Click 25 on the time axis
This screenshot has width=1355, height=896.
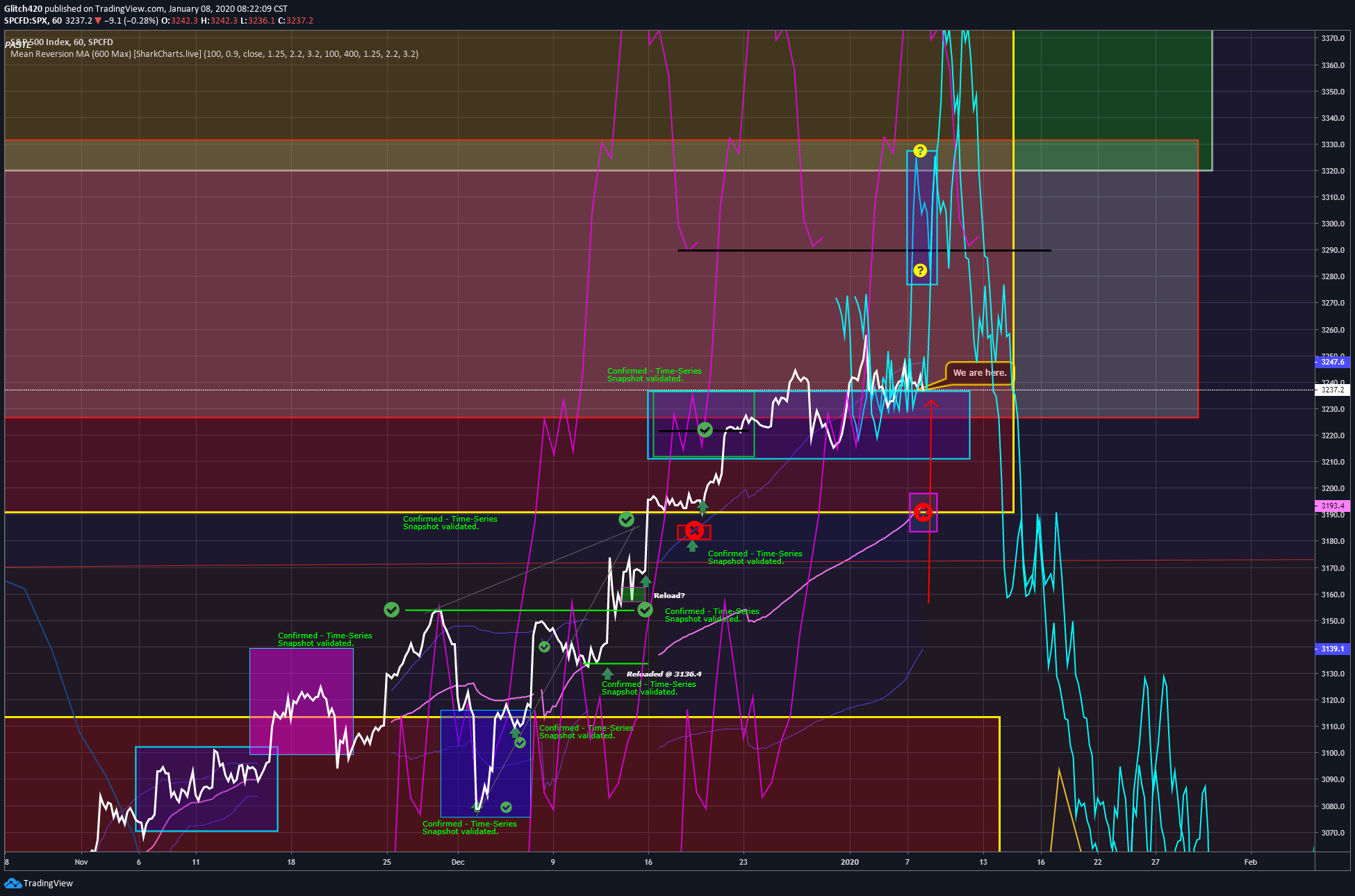click(387, 862)
